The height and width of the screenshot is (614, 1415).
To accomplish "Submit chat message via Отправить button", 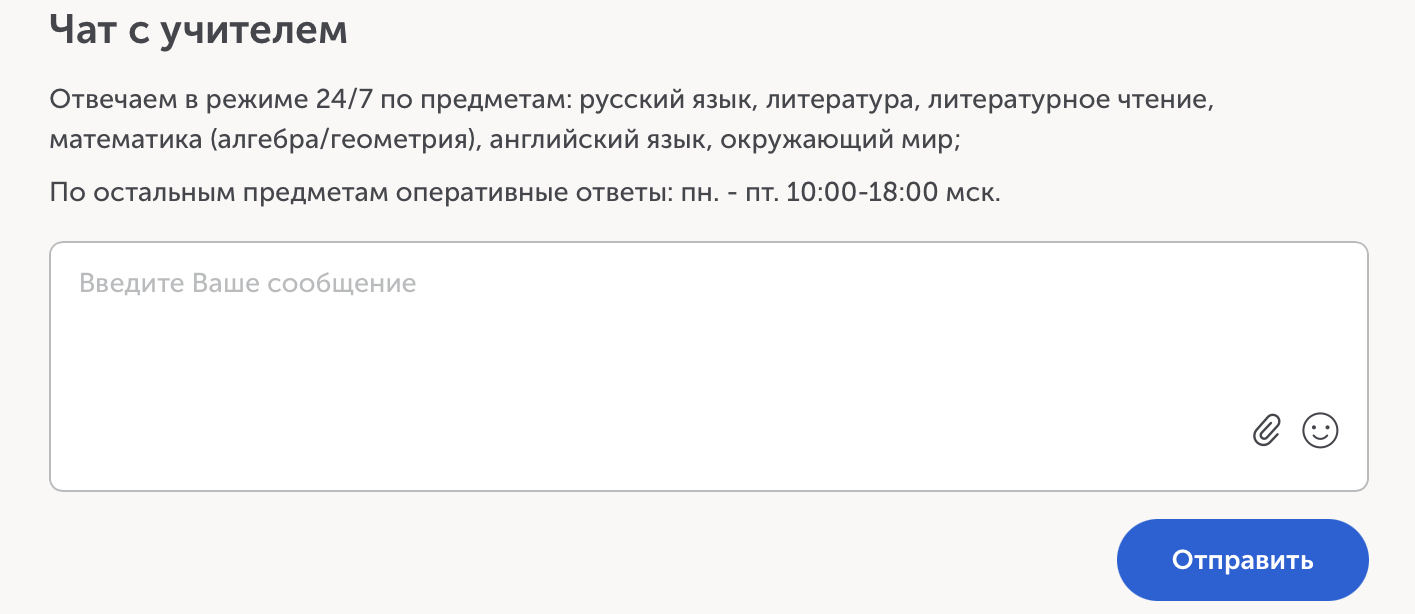I will 1242,559.
